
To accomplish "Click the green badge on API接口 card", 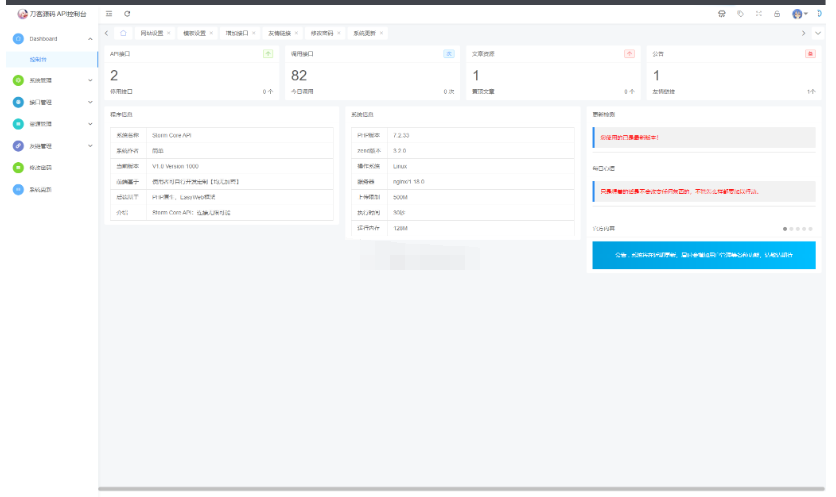I will 268,54.
